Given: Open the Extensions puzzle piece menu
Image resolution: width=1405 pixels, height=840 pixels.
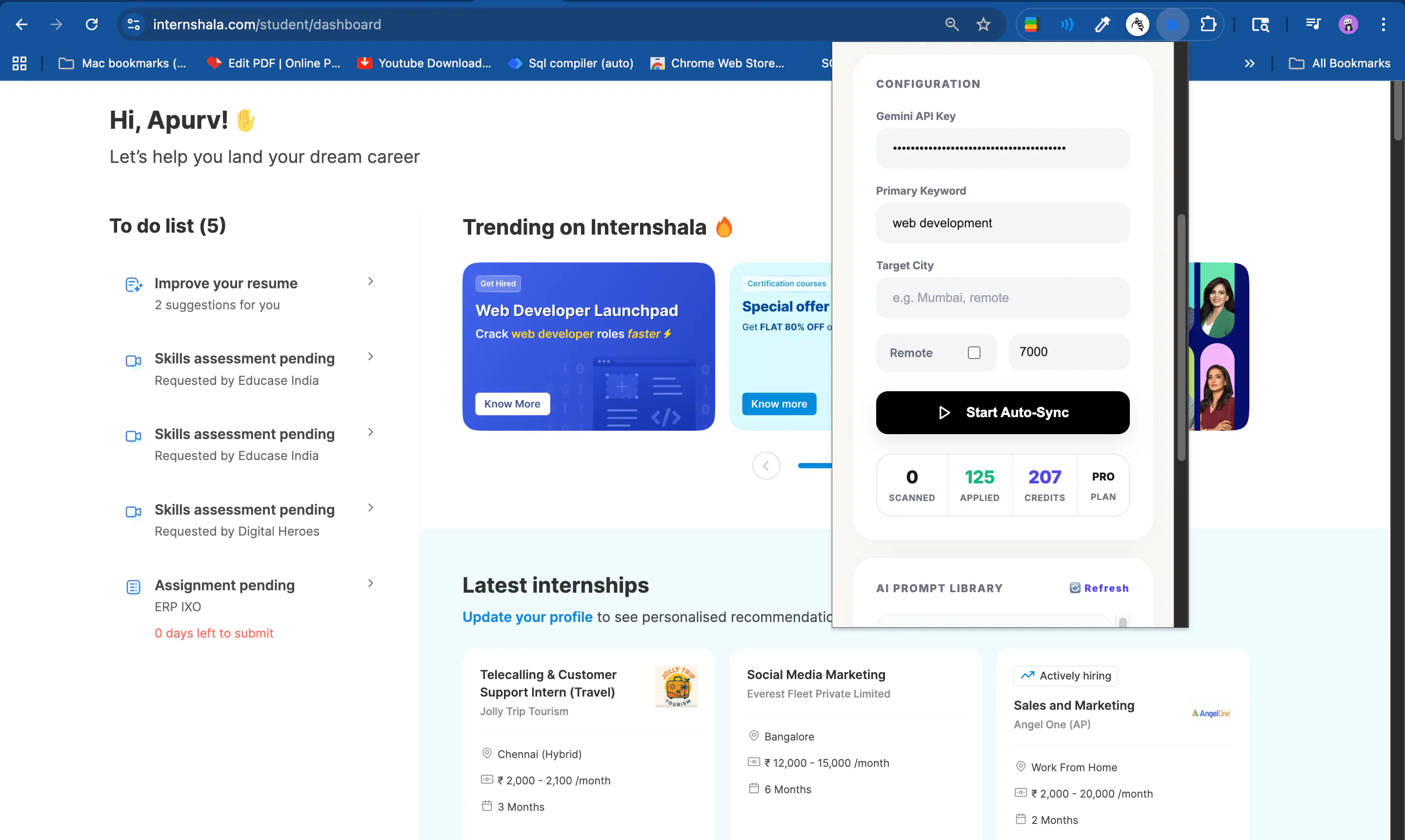Looking at the screenshot, I should pyautogui.click(x=1208, y=24).
